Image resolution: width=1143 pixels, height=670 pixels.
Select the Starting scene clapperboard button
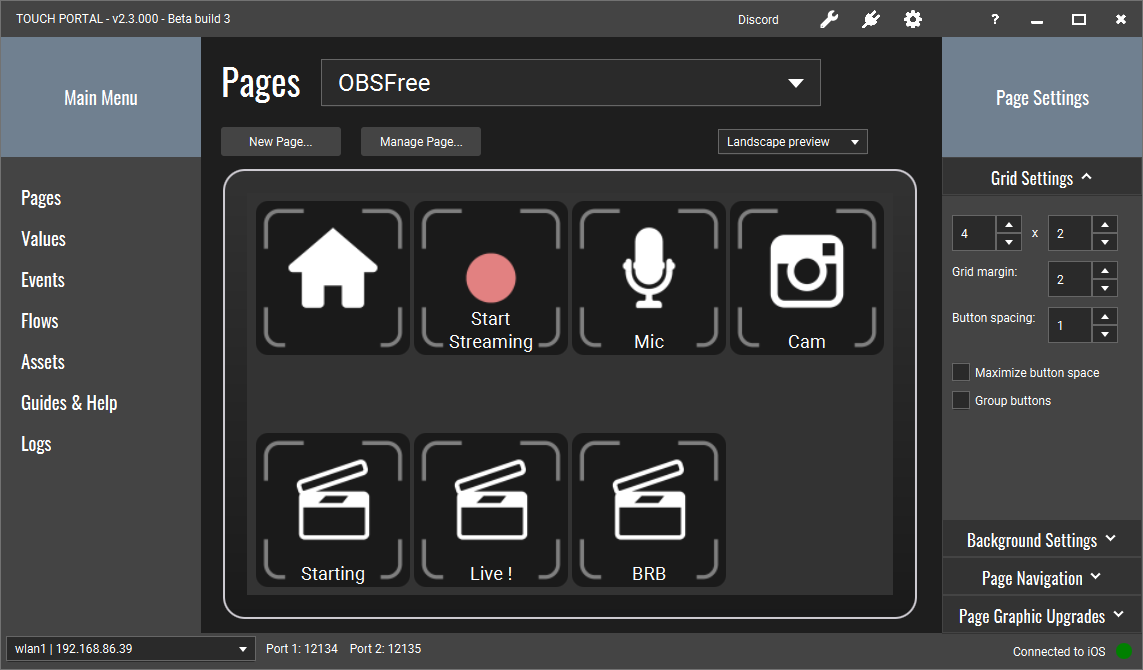(x=333, y=510)
